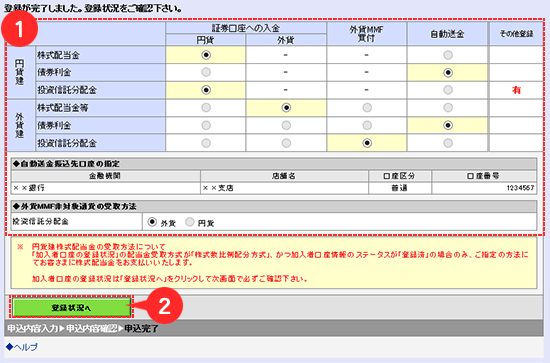Click the 店舗名 header cell

[284, 176]
